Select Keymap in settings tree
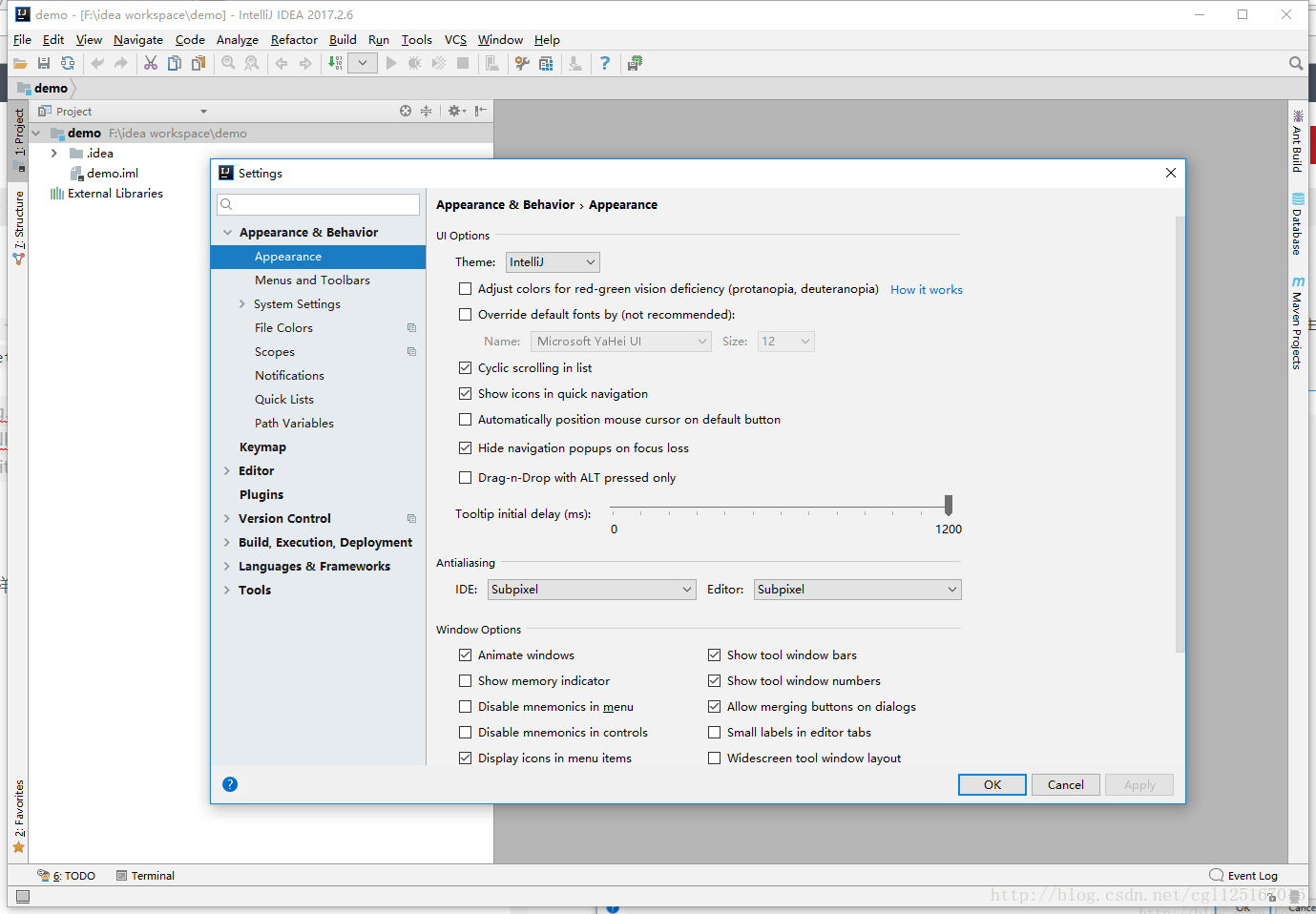 262,447
